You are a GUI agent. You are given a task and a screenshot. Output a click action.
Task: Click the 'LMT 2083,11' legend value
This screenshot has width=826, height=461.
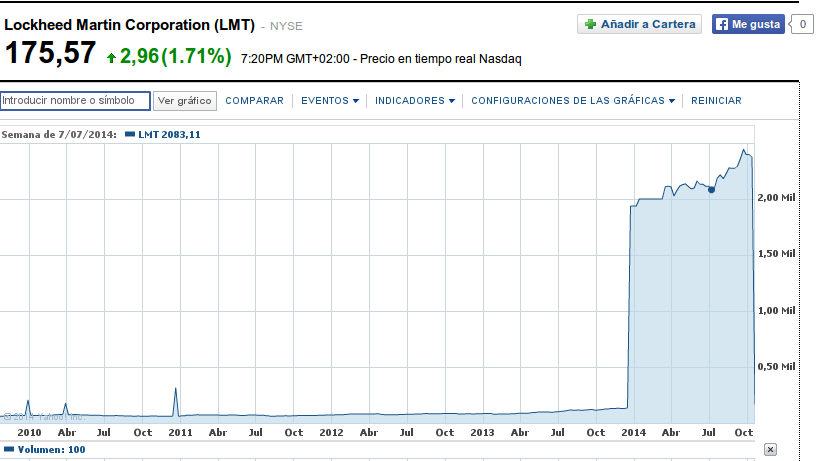[x=169, y=134]
